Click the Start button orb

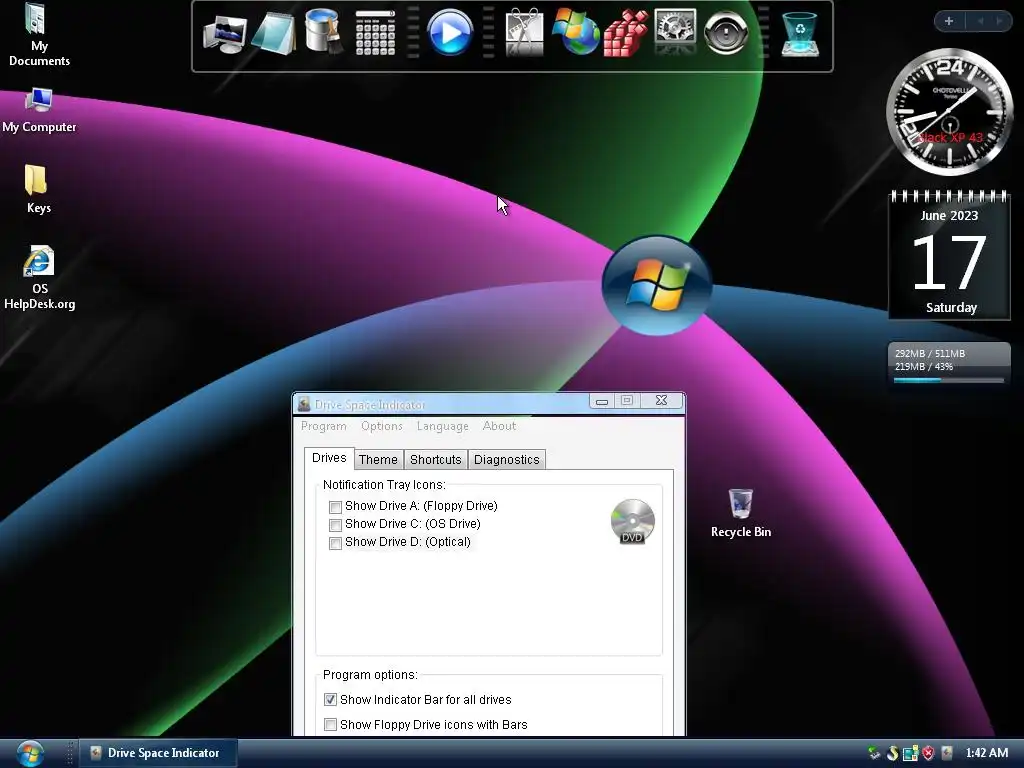[x=29, y=753]
